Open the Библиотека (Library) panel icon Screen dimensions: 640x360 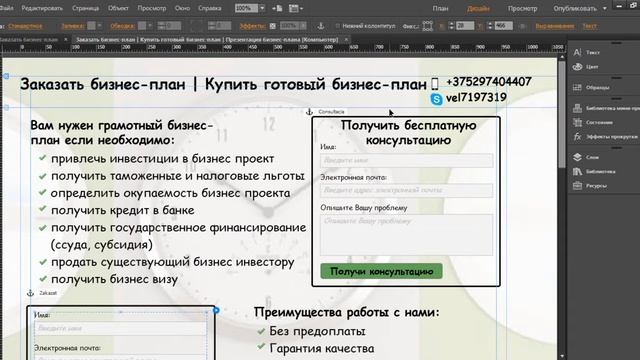[577, 171]
